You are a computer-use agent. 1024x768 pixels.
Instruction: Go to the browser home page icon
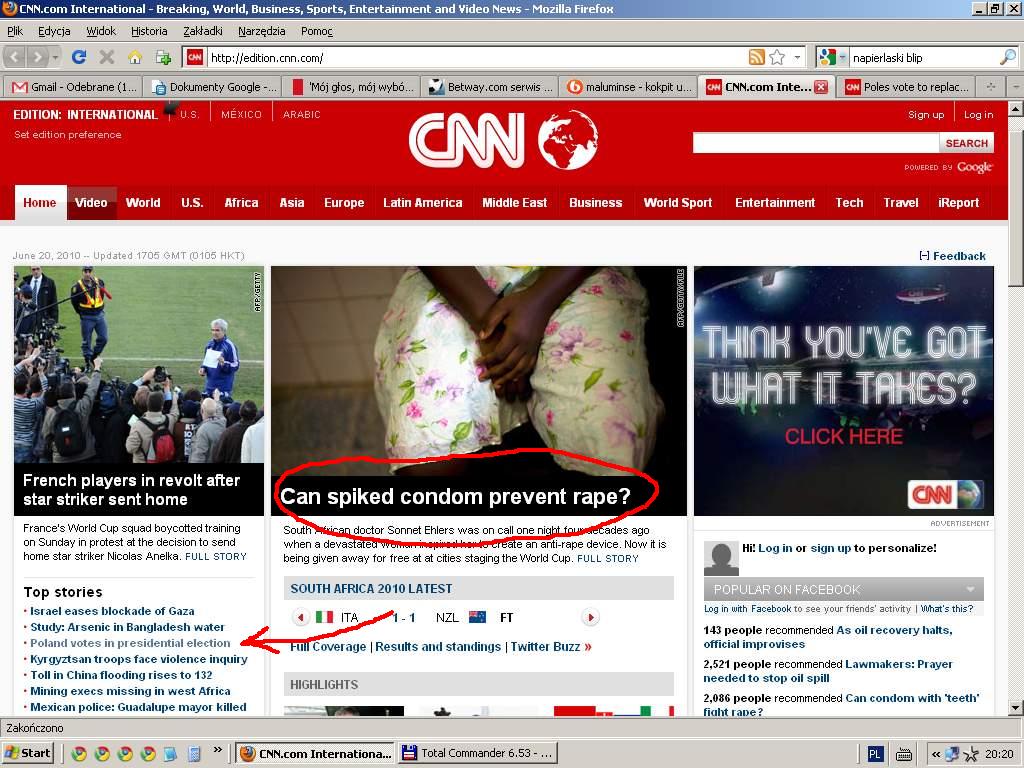[x=135, y=57]
